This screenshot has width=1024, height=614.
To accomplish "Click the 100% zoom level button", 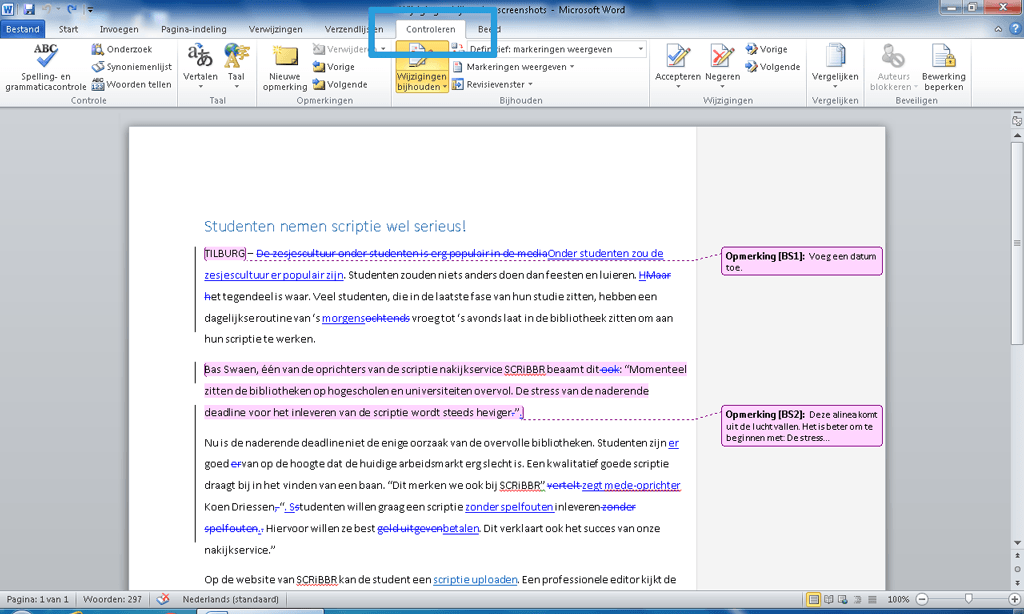I will coord(898,599).
